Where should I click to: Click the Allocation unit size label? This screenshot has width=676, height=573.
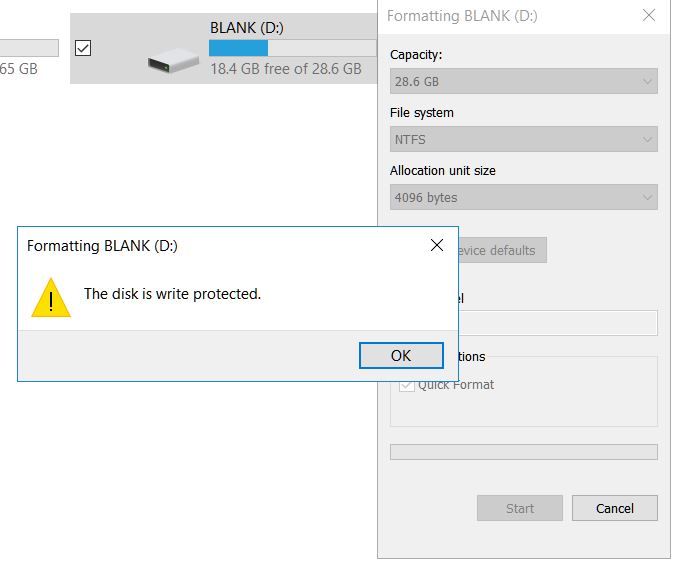443,171
